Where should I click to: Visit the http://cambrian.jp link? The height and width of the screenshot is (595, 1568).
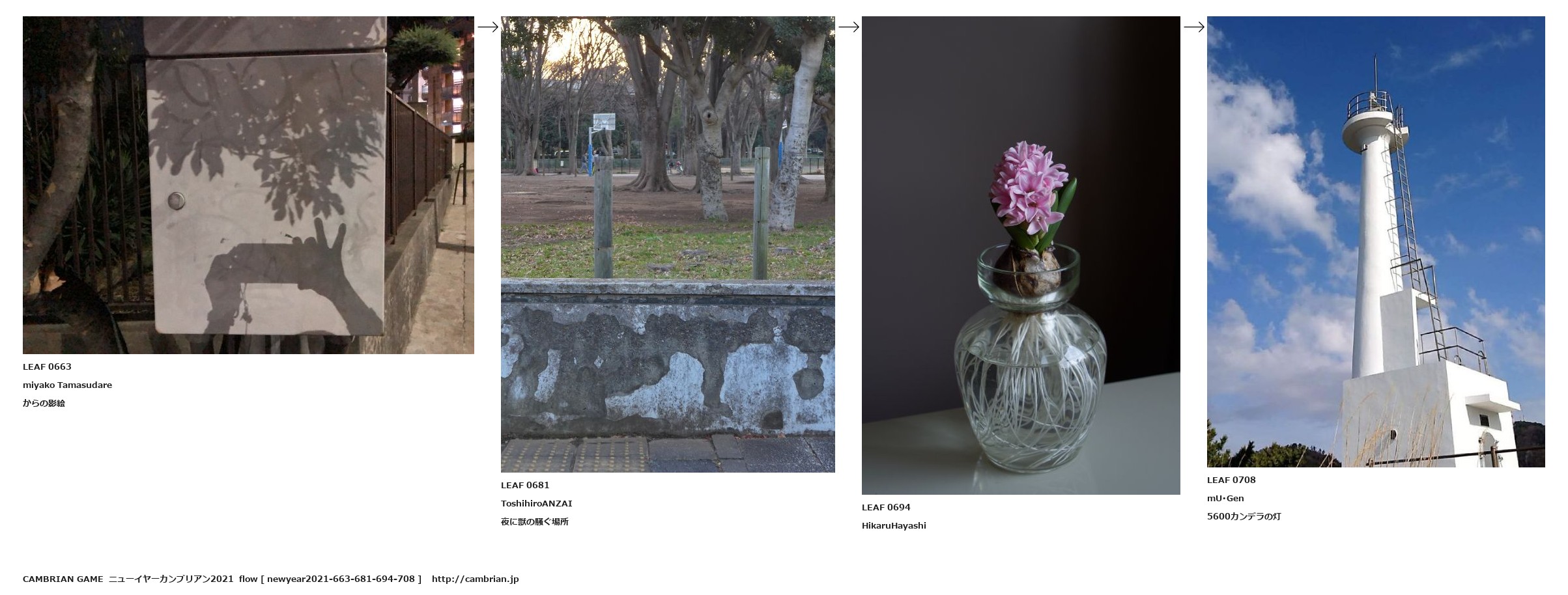click(x=475, y=579)
